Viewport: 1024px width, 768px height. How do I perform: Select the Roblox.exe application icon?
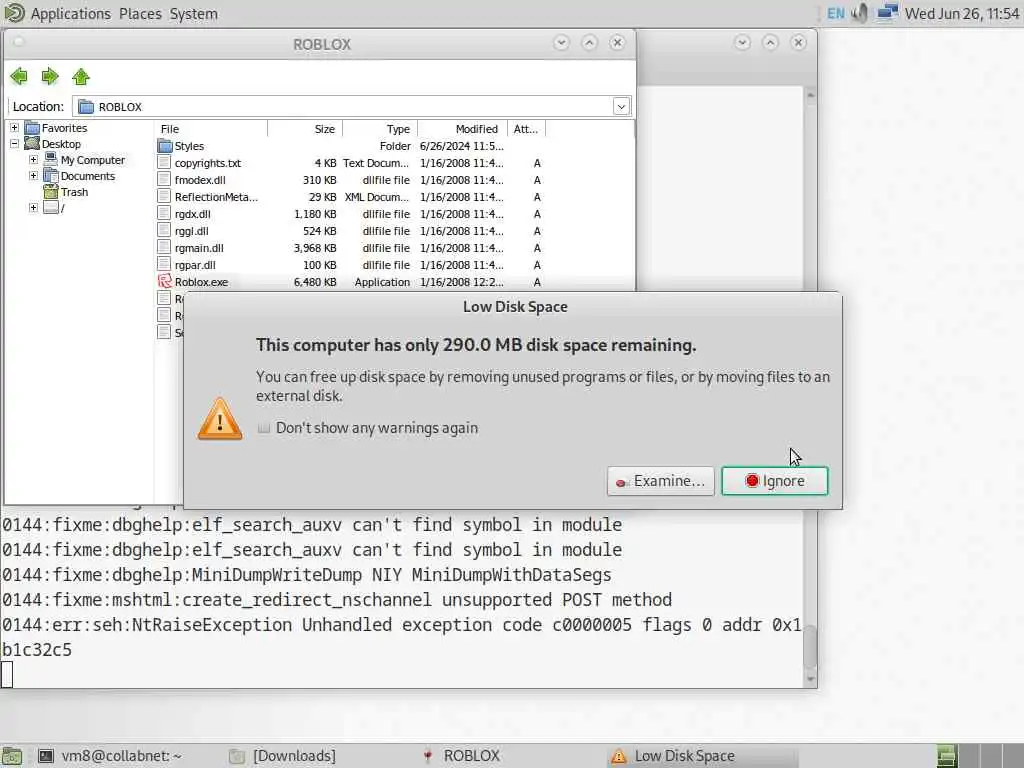[x=165, y=281]
